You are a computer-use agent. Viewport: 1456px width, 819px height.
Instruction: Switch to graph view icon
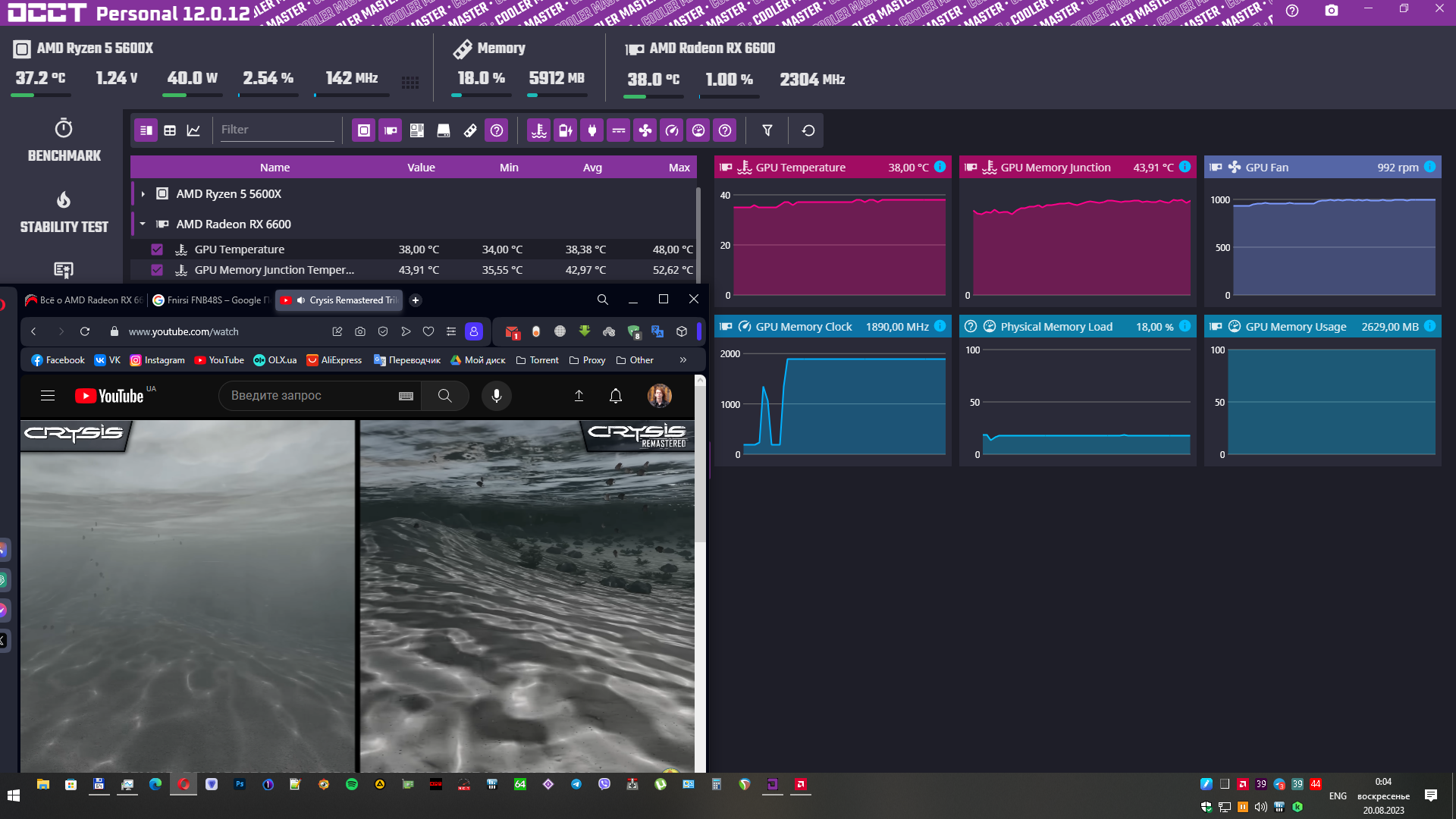[x=193, y=130]
